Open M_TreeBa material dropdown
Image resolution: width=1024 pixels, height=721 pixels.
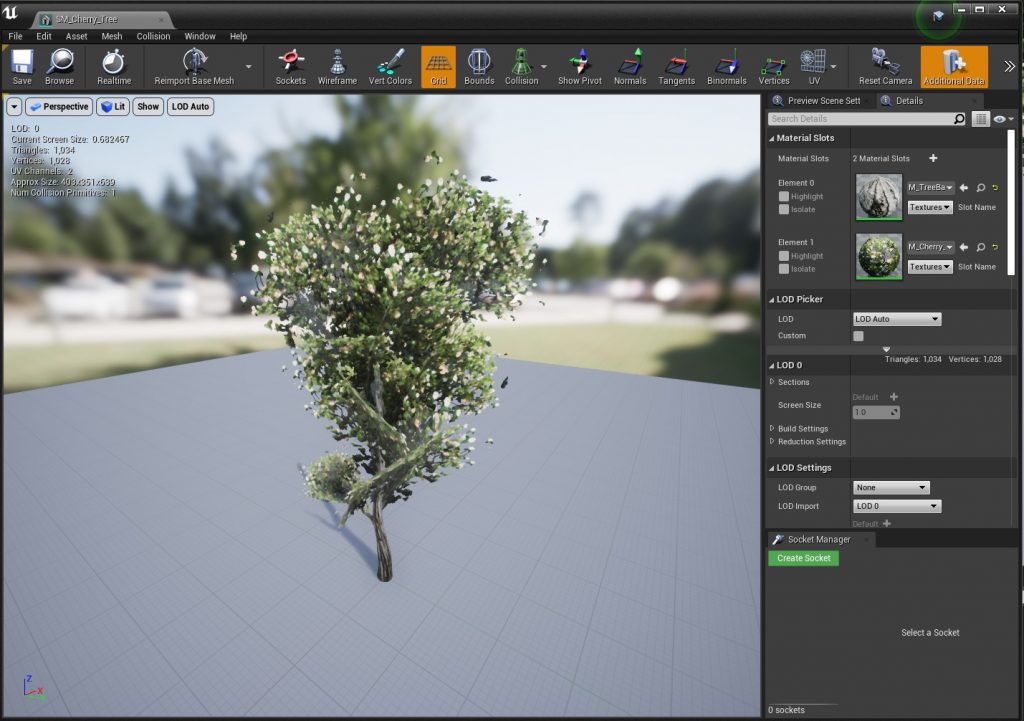931,187
